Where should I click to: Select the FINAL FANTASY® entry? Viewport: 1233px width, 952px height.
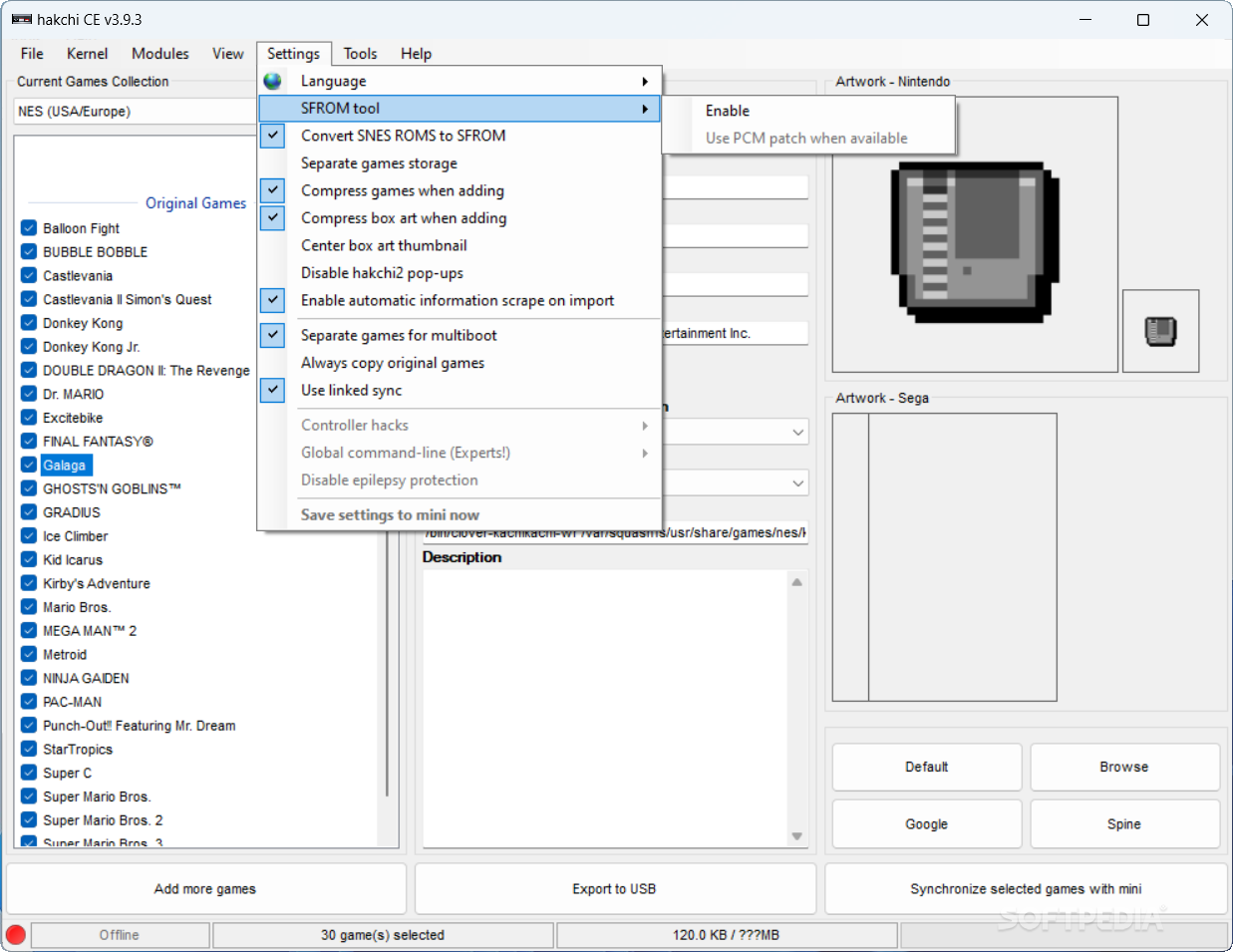pyautogui.click(x=98, y=442)
